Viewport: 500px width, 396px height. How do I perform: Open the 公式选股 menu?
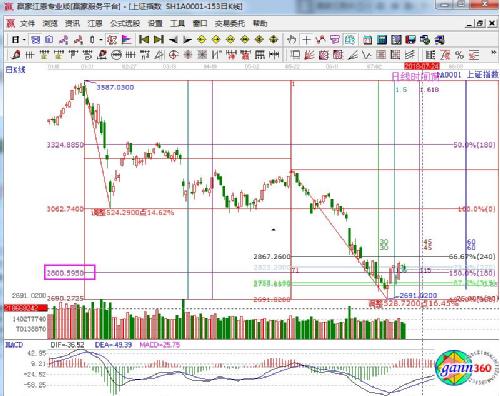coord(125,23)
